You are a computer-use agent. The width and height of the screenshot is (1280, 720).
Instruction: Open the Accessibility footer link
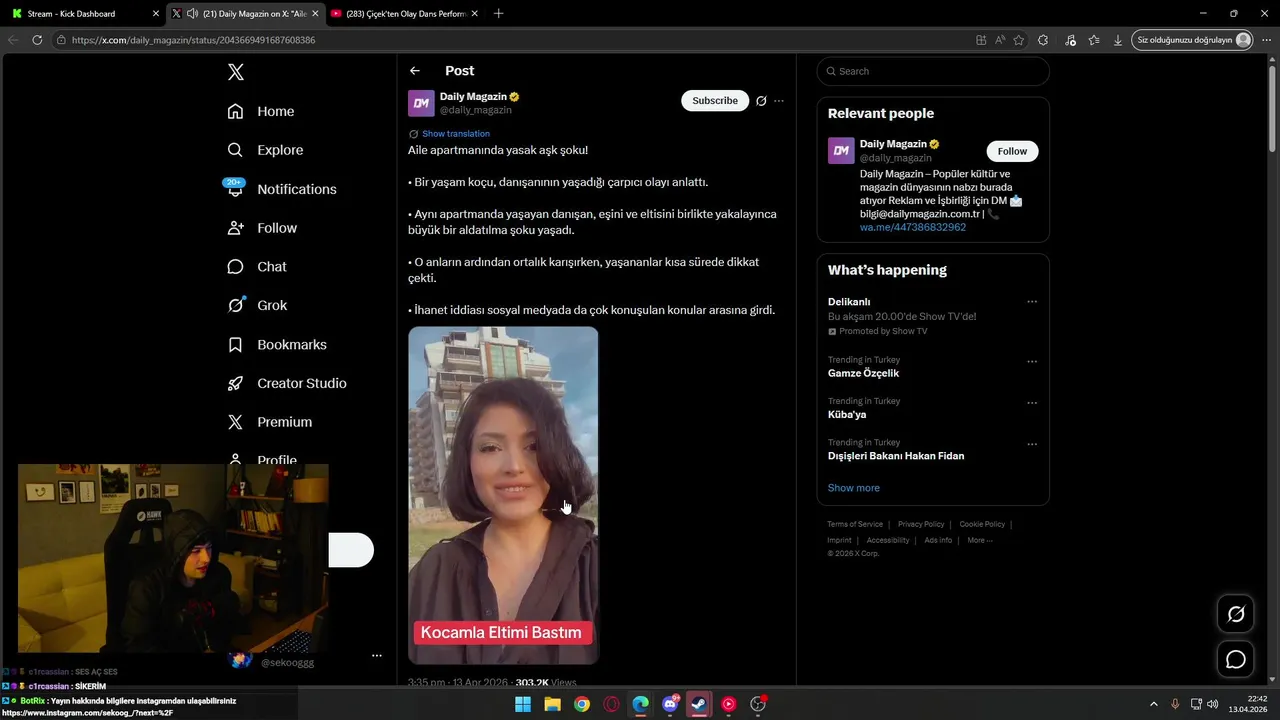coord(888,540)
